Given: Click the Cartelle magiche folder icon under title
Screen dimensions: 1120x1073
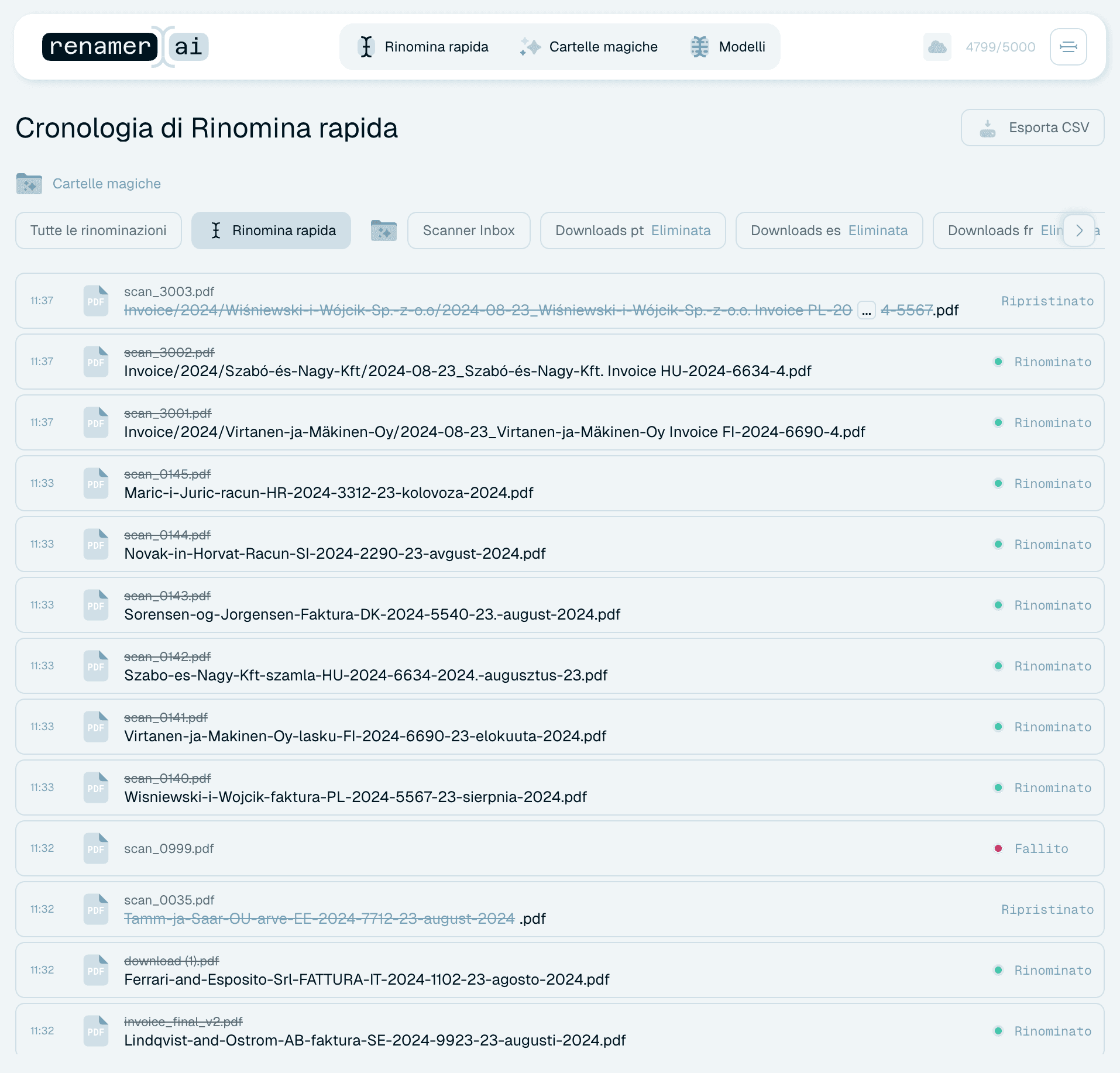Looking at the screenshot, I should [29, 184].
